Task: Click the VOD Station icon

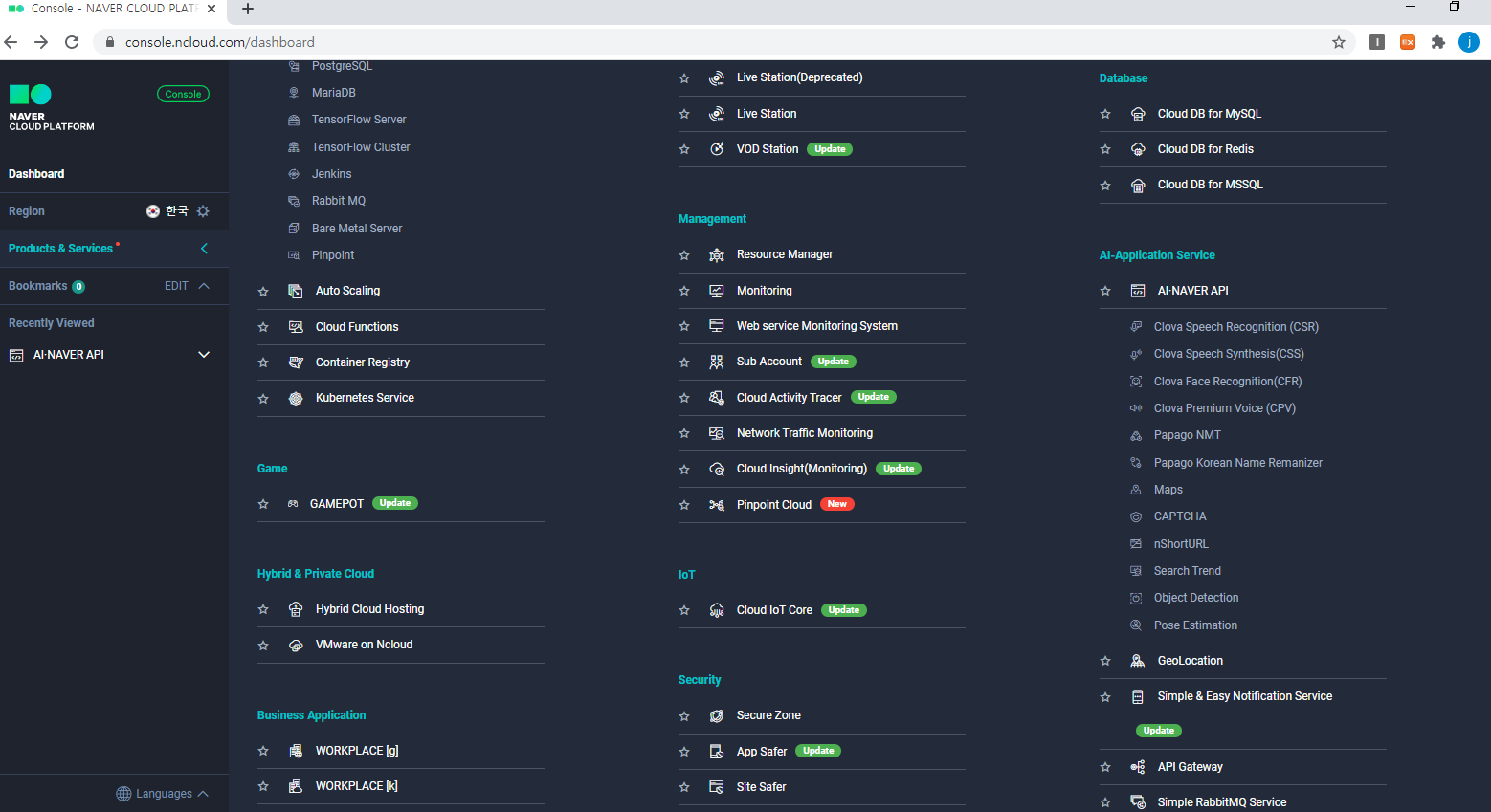Action: [x=717, y=149]
